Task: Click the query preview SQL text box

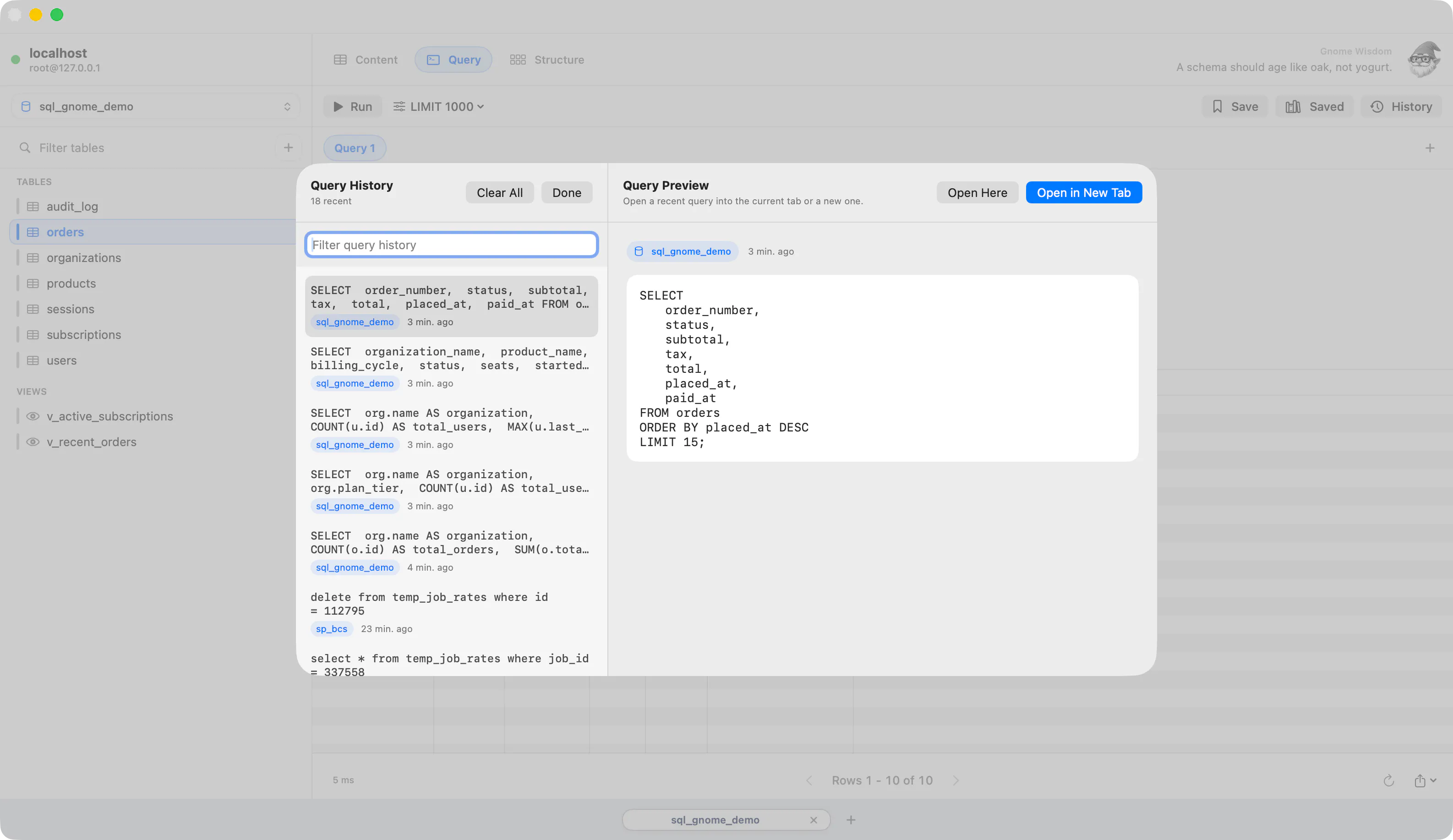Action: (x=882, y=368)
